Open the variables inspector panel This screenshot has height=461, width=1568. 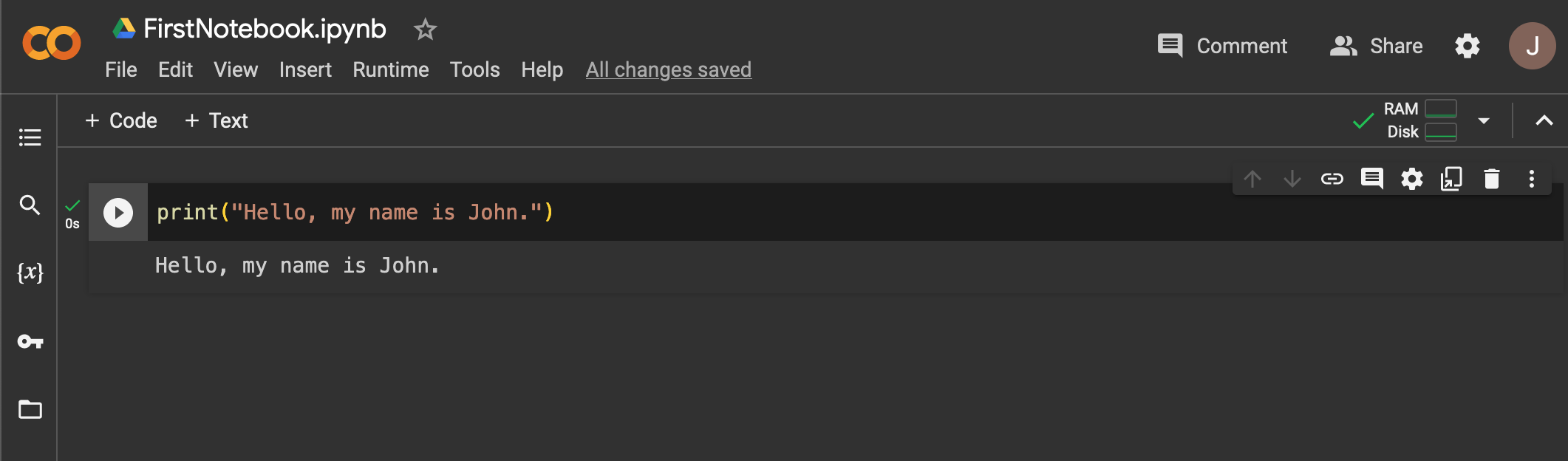tap(30, 273)
